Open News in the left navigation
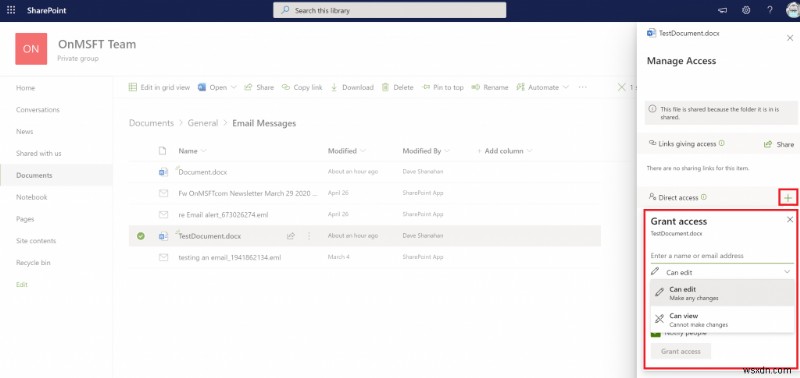Screen dimensions: 800x378 tap(24, 132)
